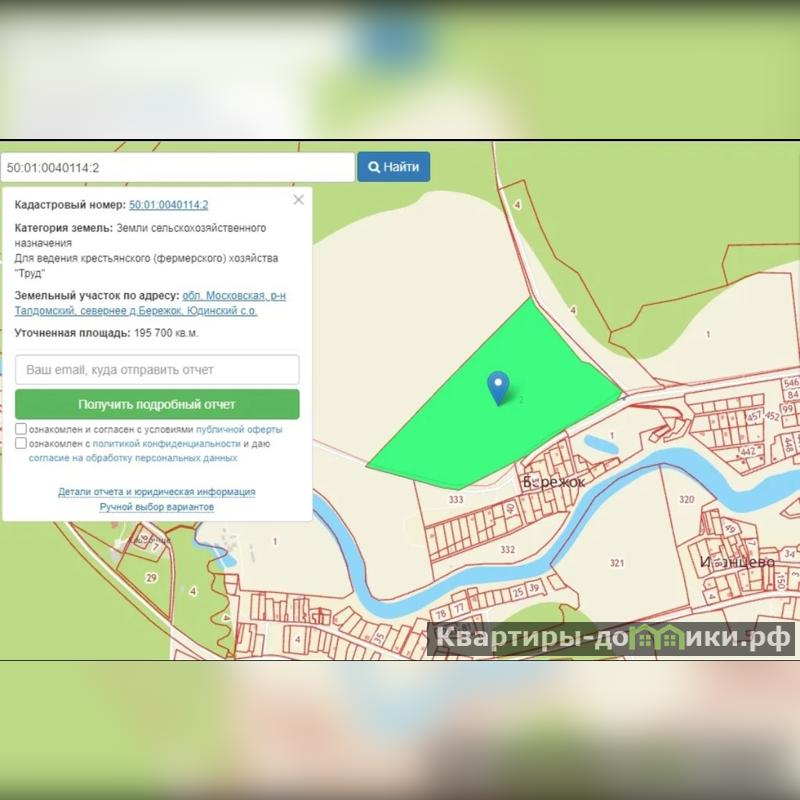Click the email input field
Image resolution: width=800 pixels, height=800 pixels.
coord(157,370)
